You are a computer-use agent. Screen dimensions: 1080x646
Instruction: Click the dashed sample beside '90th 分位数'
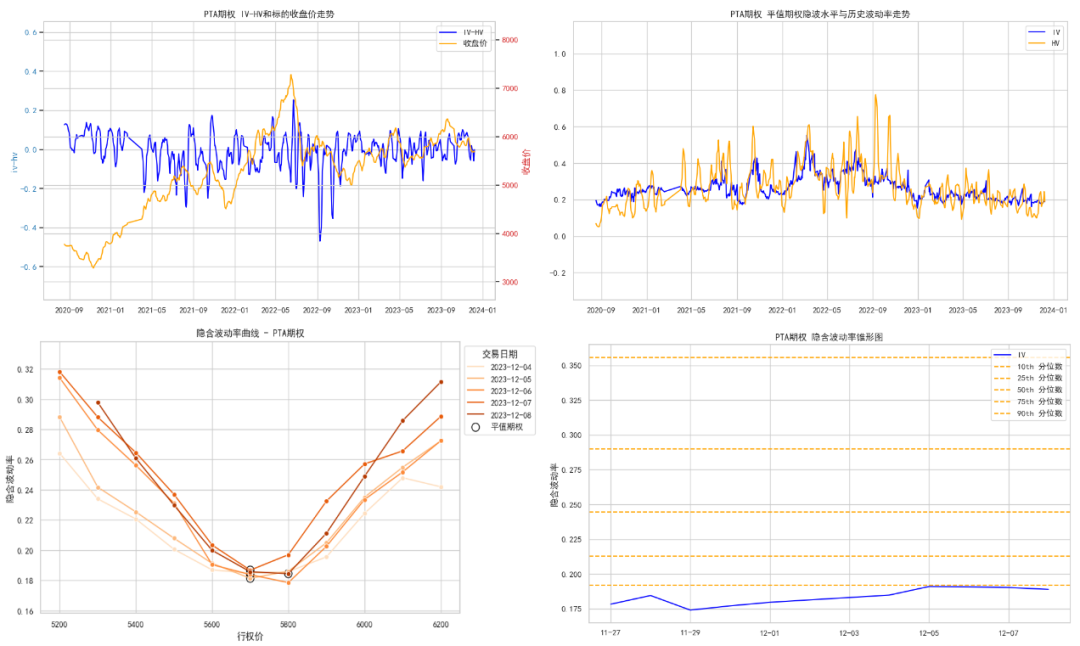(1003, 414)
